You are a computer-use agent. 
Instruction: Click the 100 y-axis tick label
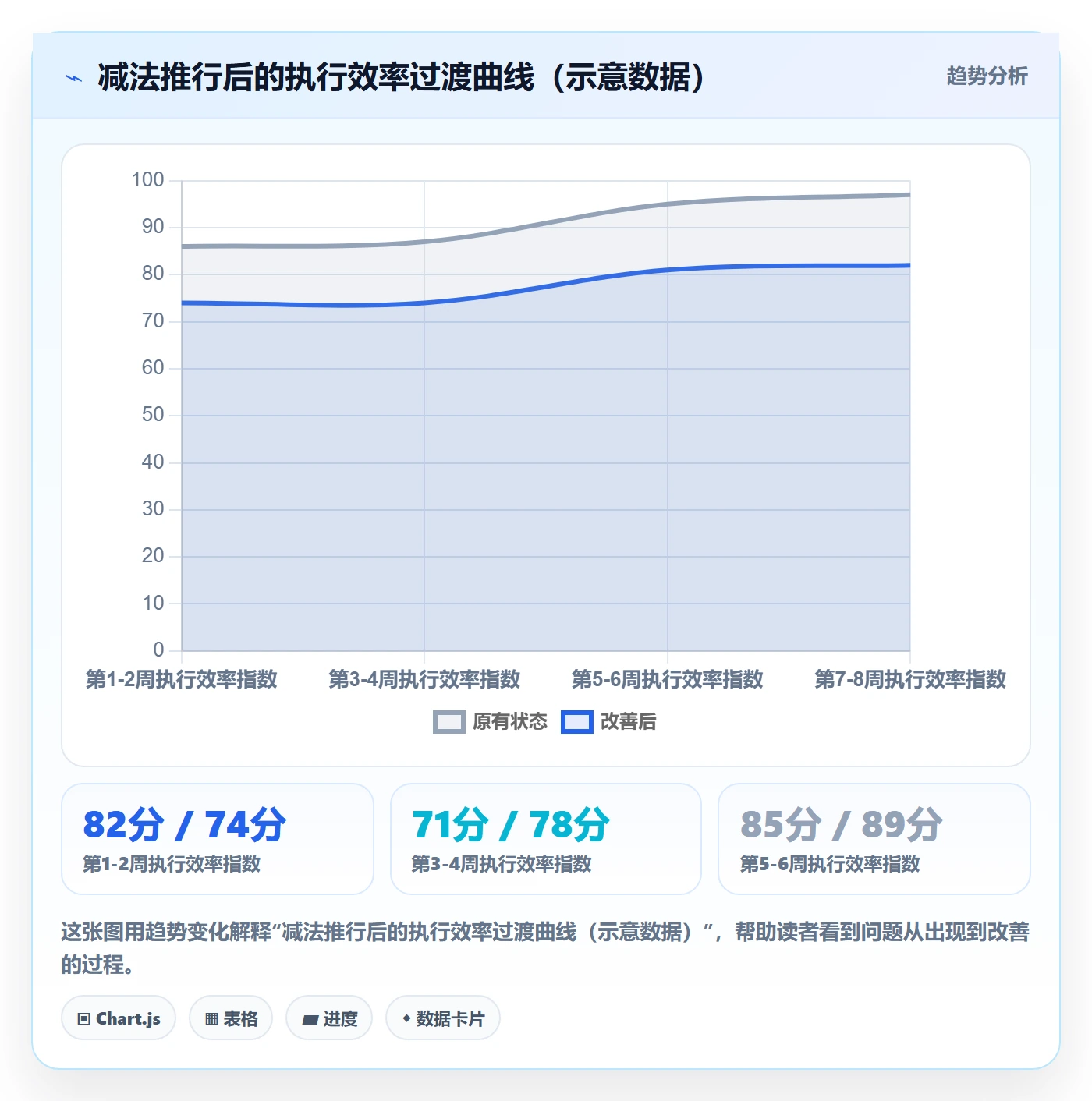(147, 180)
